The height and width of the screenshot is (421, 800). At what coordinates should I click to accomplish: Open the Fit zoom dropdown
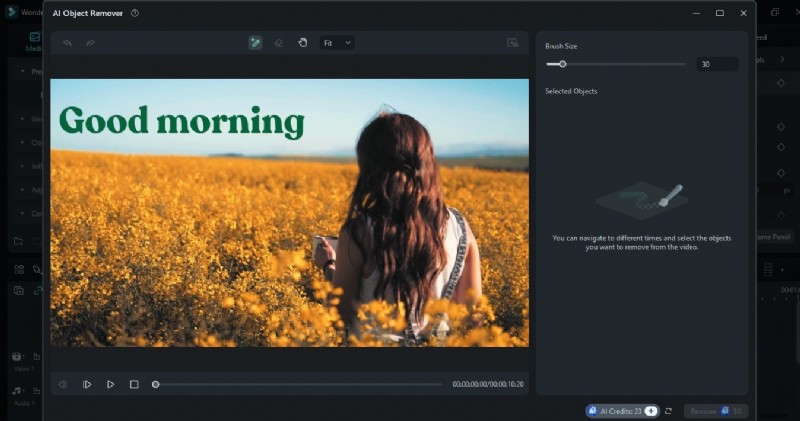tap(336, 43)
